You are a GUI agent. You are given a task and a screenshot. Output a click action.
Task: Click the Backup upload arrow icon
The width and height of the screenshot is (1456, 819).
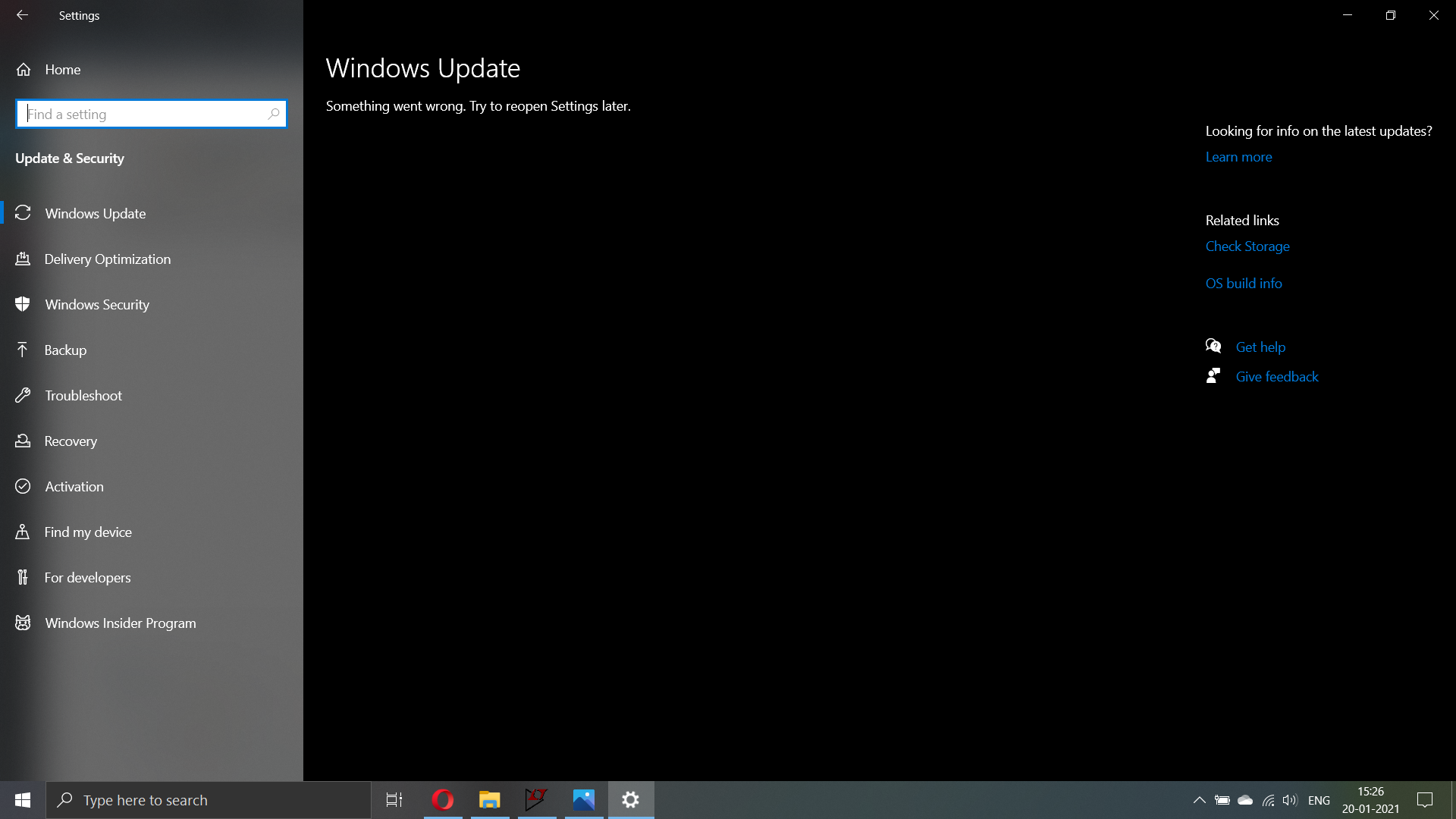23,350
